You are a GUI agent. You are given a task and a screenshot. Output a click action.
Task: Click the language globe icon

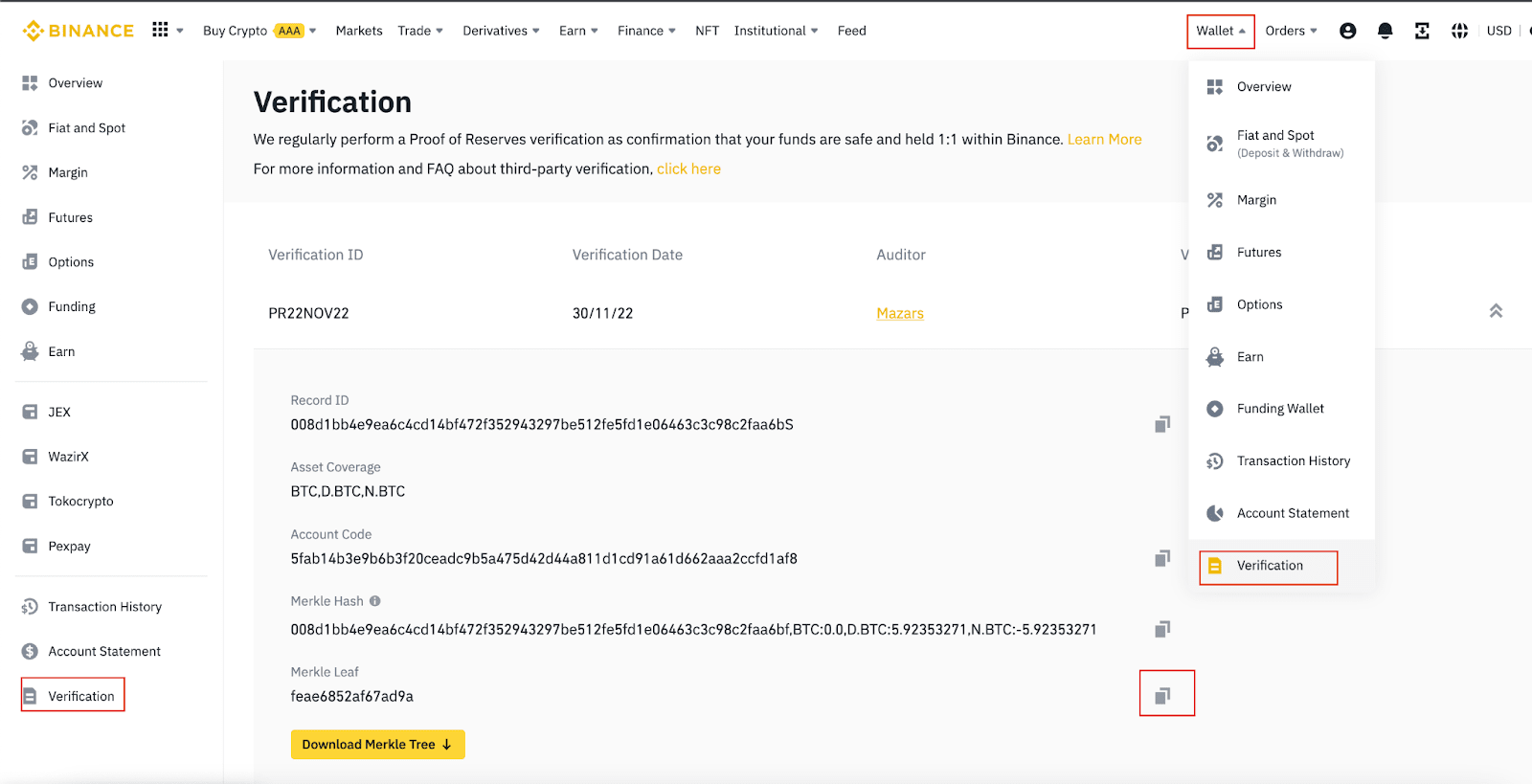[1459, 31]
